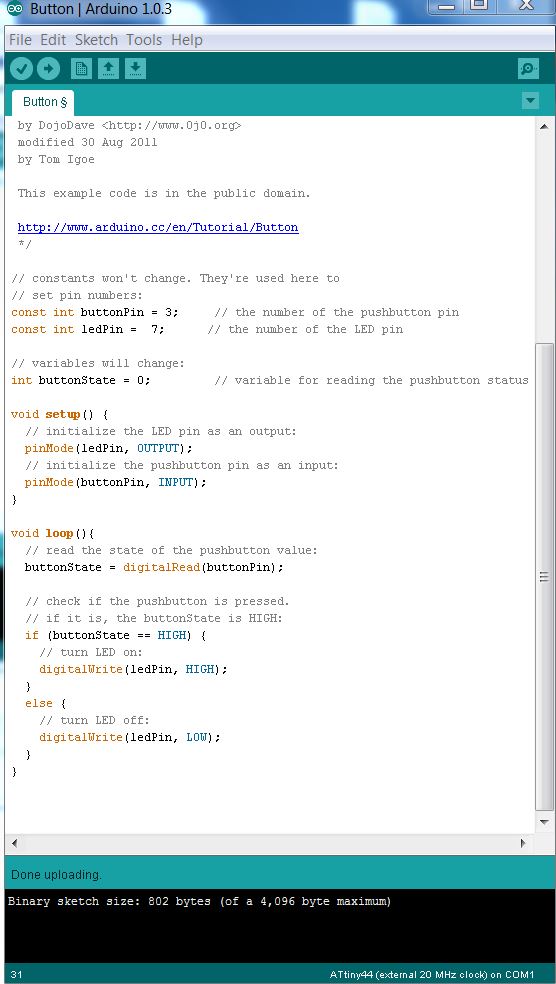The height and width of the screenshot is (984, 556).
Task: Open the tab options dropdown arrow
Action: coord(530,100)
